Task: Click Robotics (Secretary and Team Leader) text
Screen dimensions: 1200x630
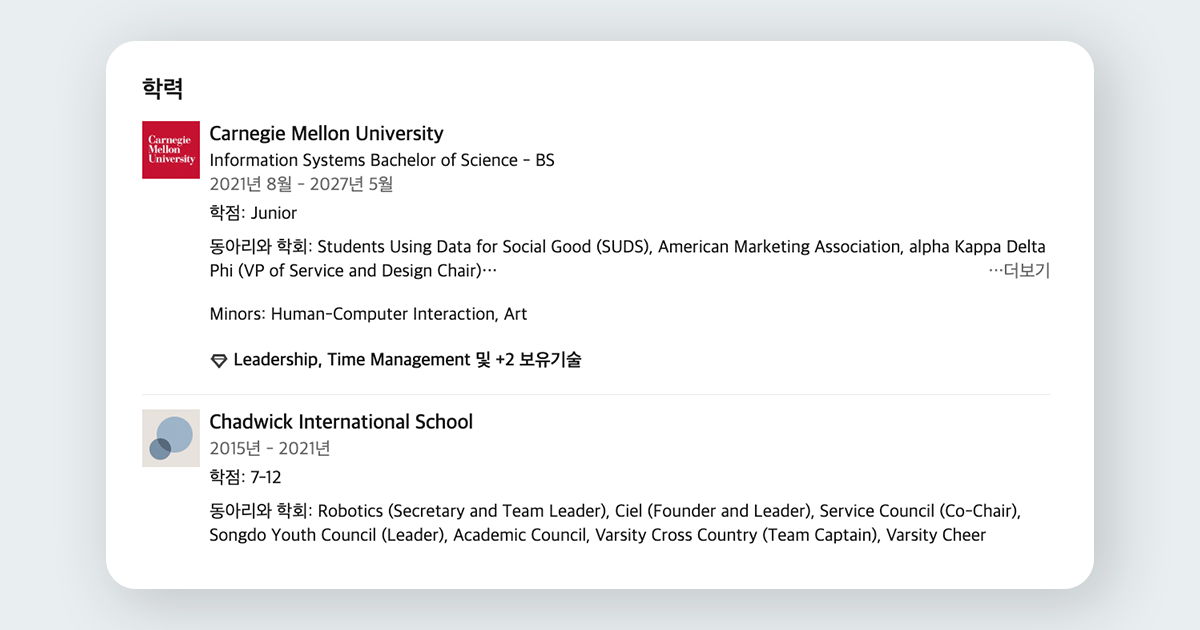Action: [463, 511]
